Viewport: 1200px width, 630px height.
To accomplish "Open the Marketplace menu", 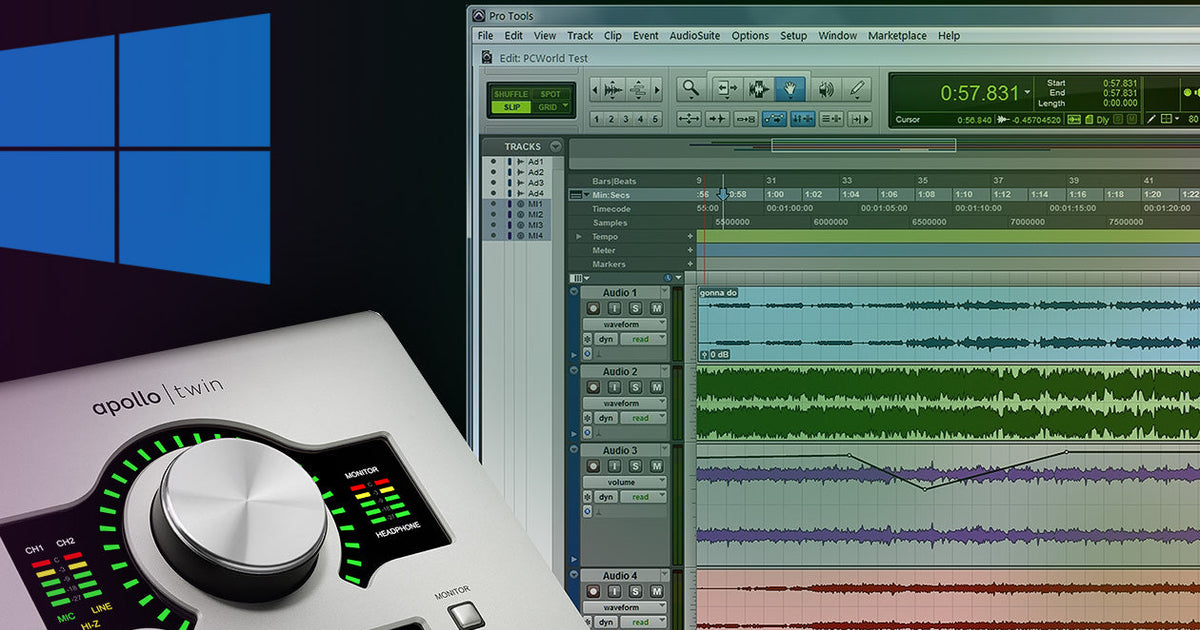I will (x=897, y=36).
